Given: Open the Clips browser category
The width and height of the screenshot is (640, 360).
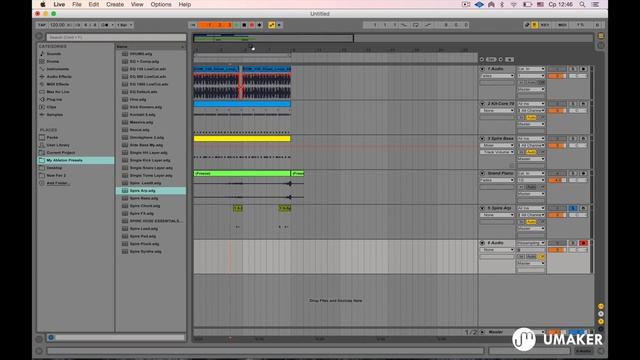Looking at the screenshot, I should click(51, 107).
